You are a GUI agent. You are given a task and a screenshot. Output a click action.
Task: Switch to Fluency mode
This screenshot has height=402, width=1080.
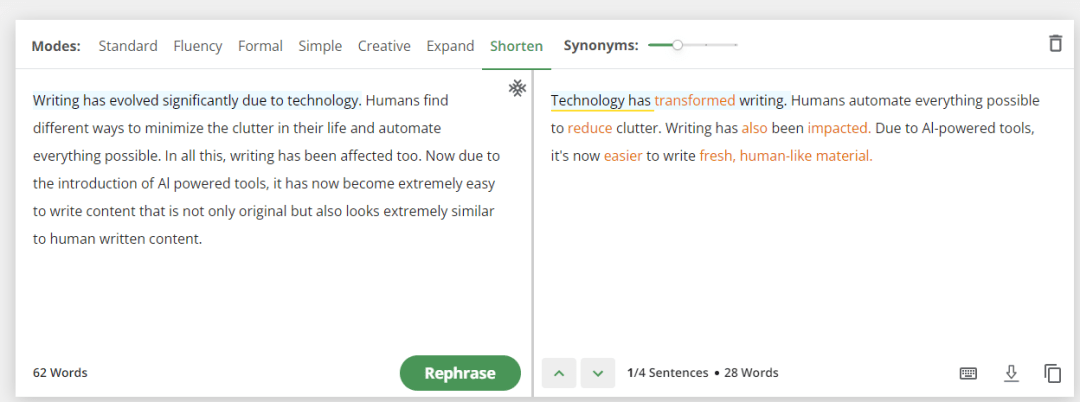(x=198, y=46)
